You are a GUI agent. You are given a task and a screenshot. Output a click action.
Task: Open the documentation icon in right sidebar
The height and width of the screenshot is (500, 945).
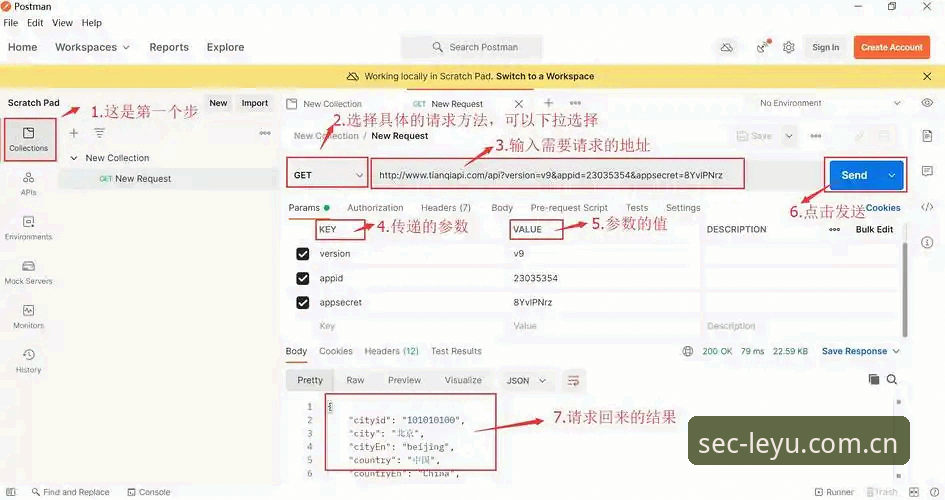click(927, 136)
